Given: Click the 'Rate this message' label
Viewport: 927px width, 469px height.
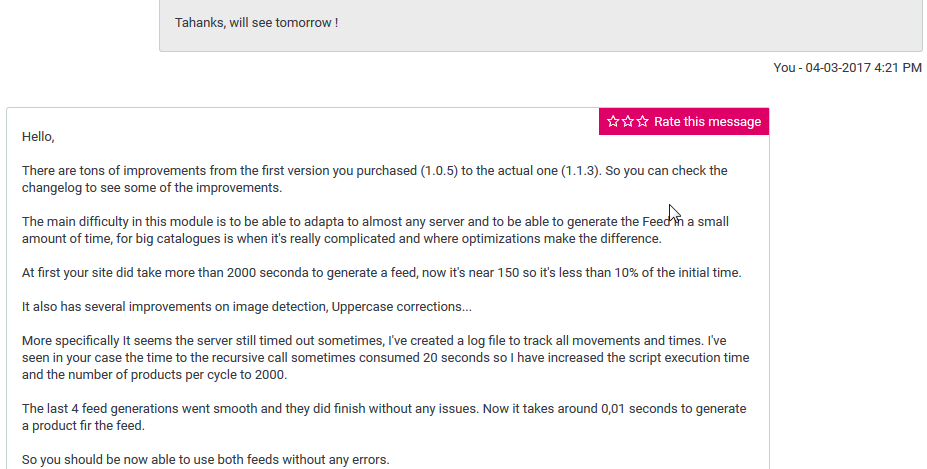Looking at the screenshot, I should pos(707,122).
